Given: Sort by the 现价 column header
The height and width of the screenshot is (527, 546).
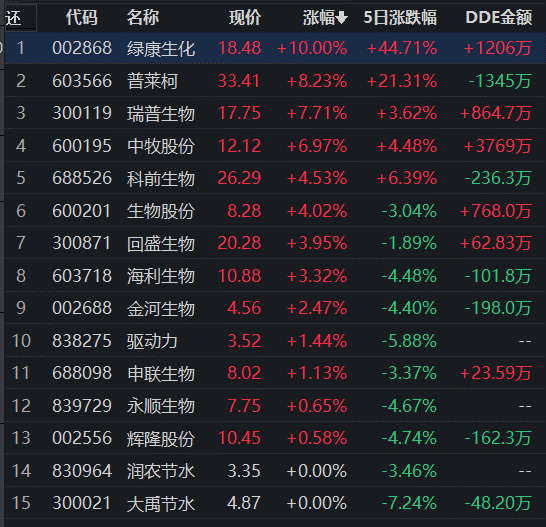Looking at the screenshot, I should pyautogui.click(x=245, y=17).
